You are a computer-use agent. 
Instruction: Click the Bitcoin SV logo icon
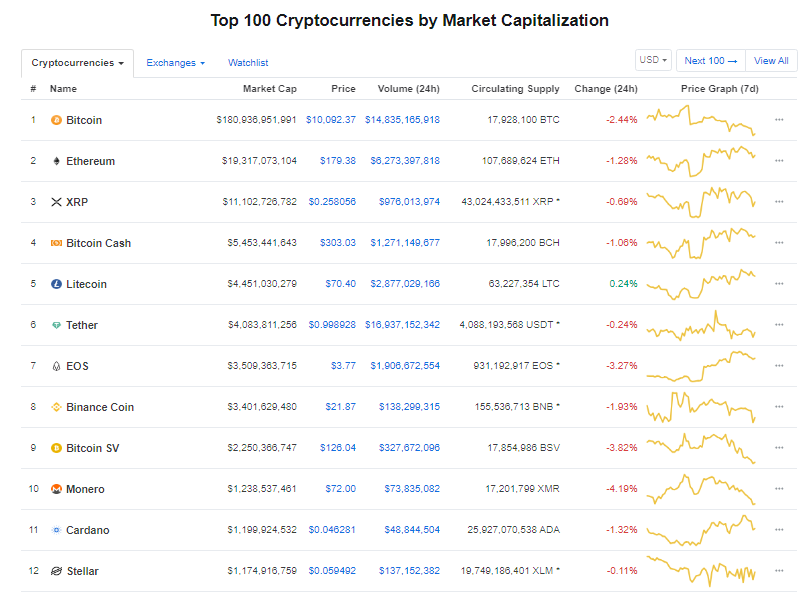56,448
